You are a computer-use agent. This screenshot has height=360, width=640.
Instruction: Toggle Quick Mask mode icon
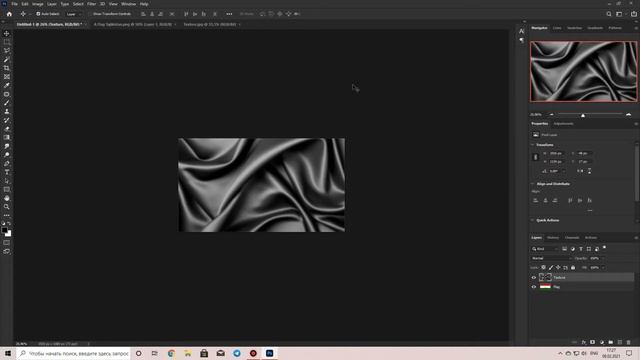(7, 243)
